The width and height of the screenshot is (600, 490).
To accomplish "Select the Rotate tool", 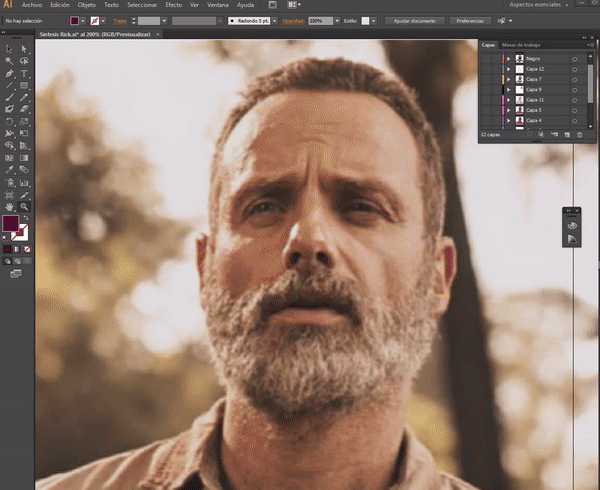I will (x=9, y=122).
